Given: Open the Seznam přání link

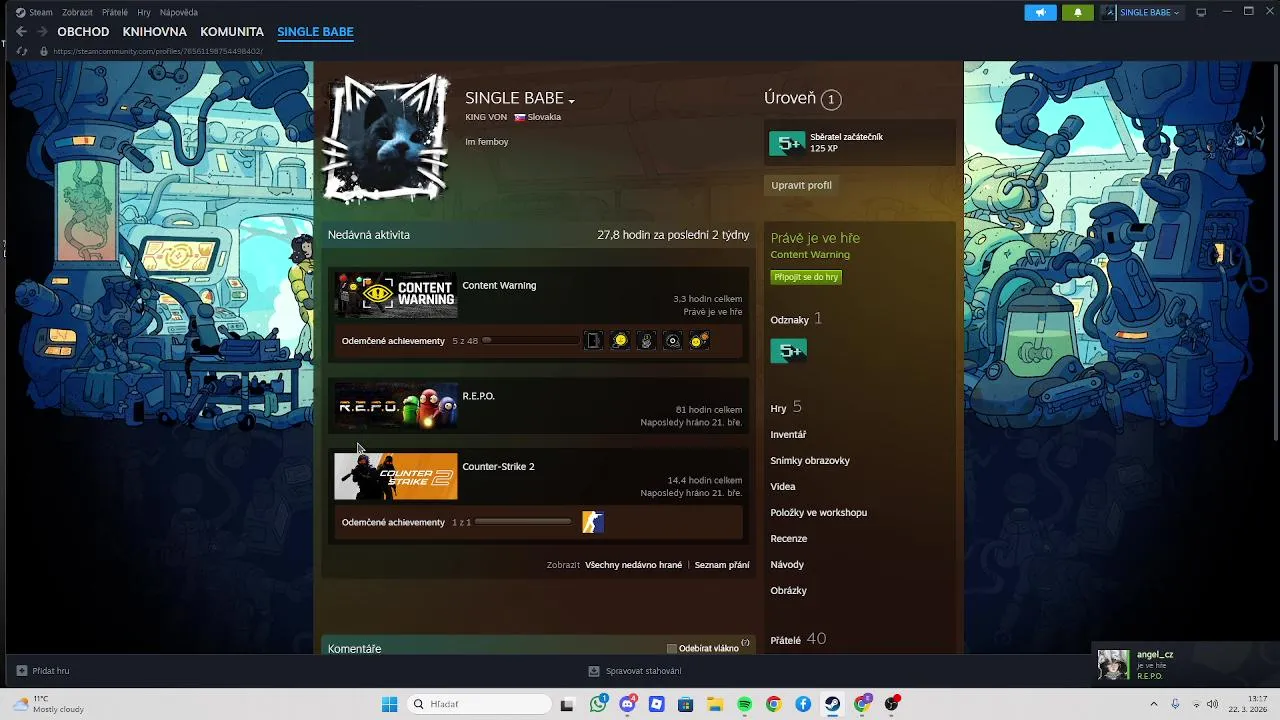Looking at the screenshot, I should (722, 565).
